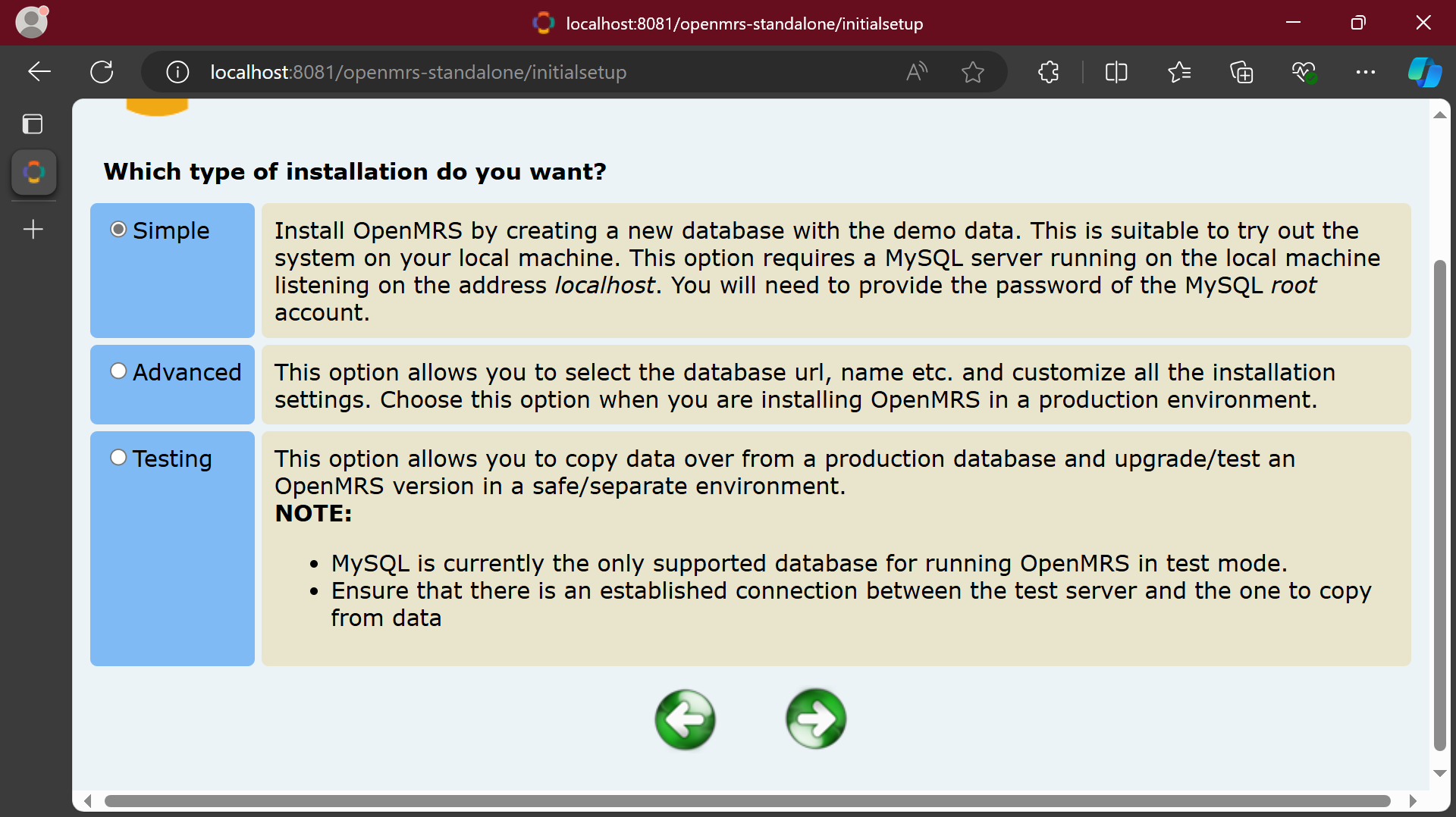Open the Collections icon
The height and width of the screenshot is (817, 1456).
pos(1241,72)
